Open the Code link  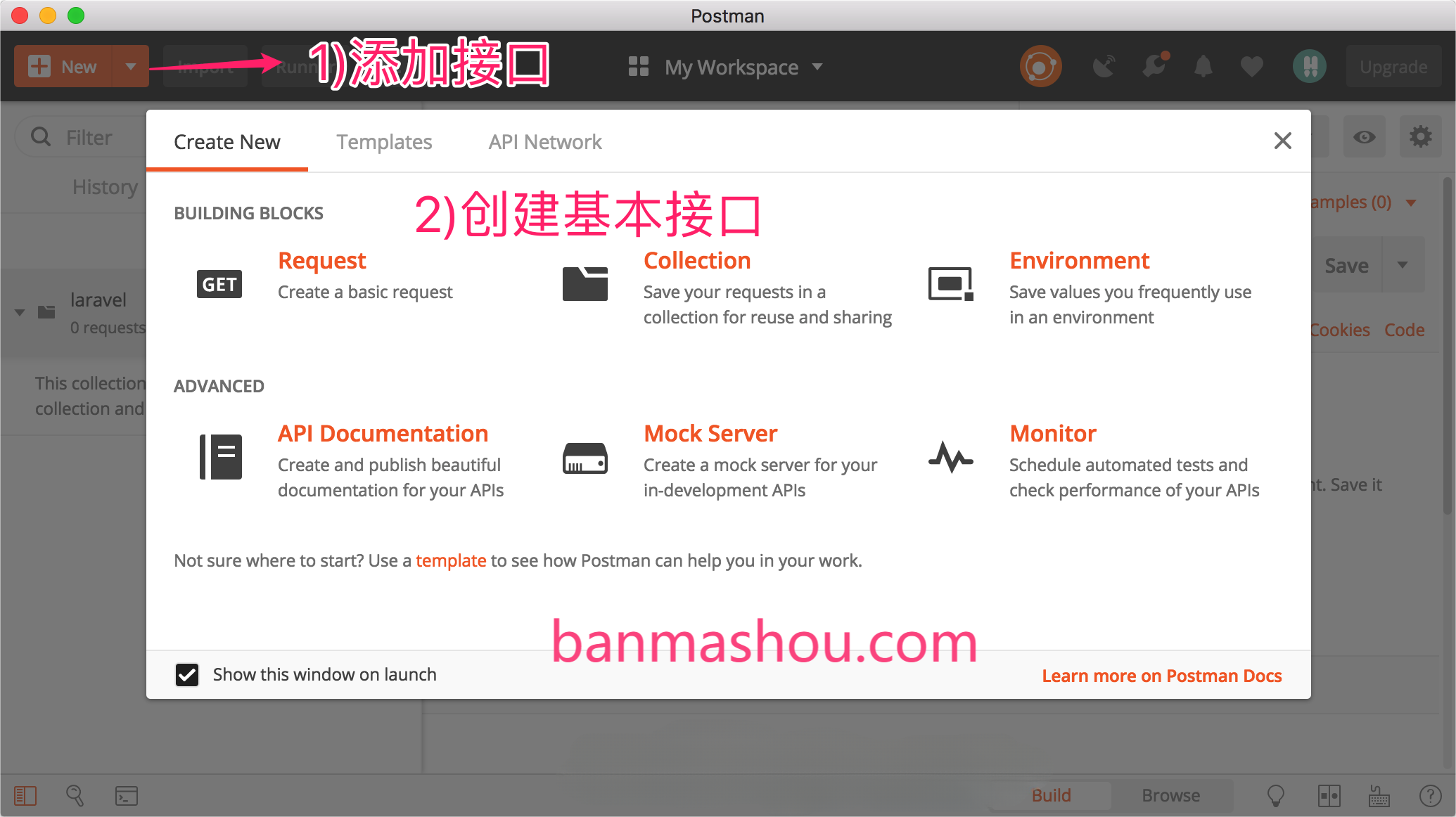coord(1404,330)
